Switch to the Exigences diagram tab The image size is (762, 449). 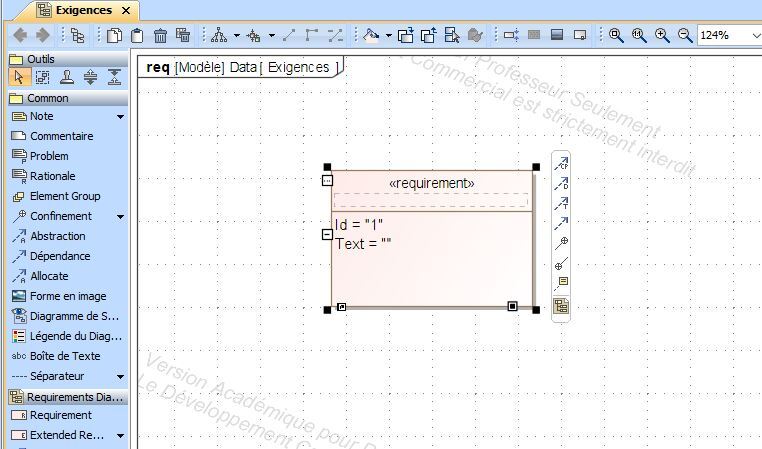point(84,10)
